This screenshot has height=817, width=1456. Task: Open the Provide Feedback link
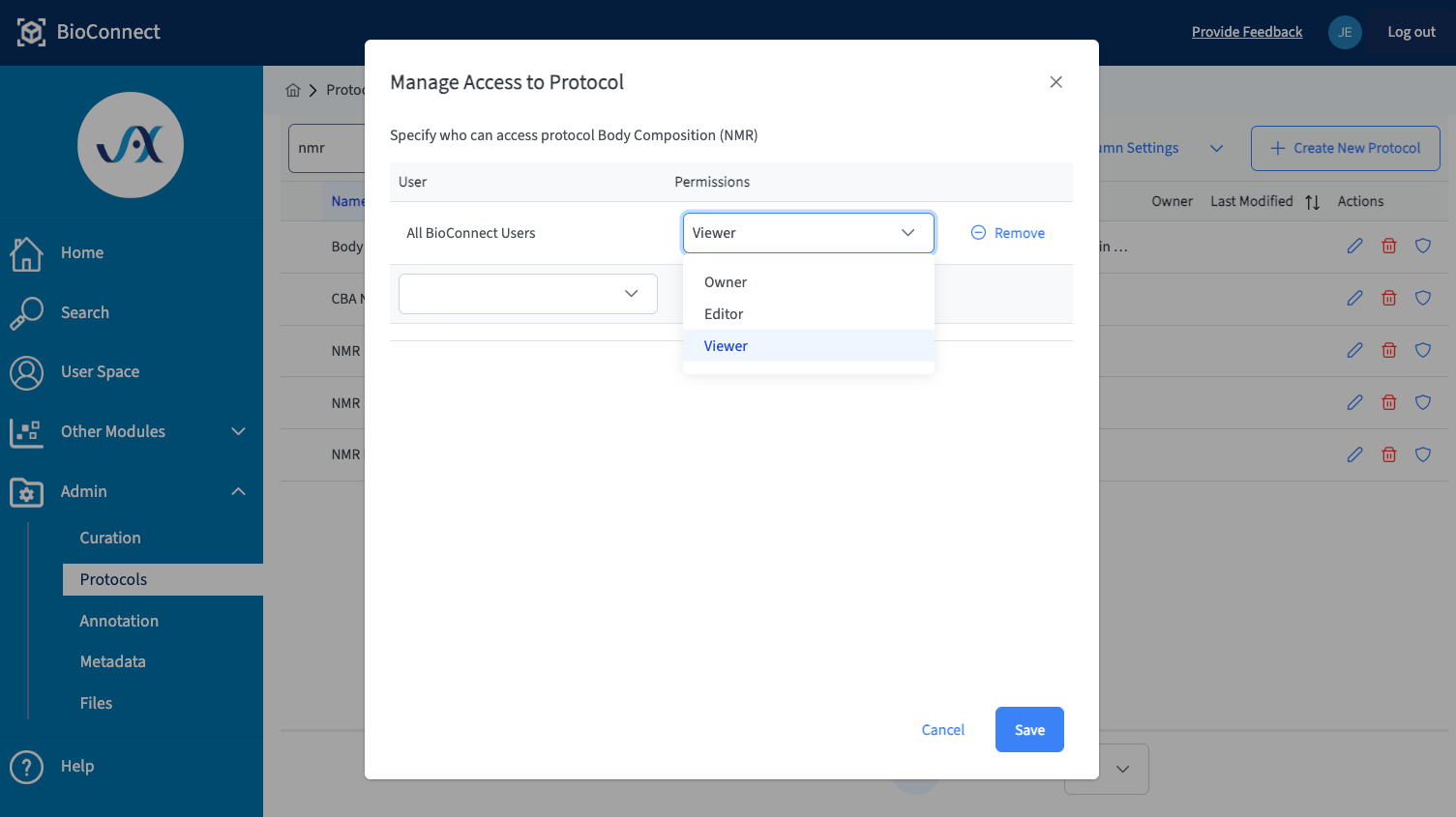click(1246, 31)
